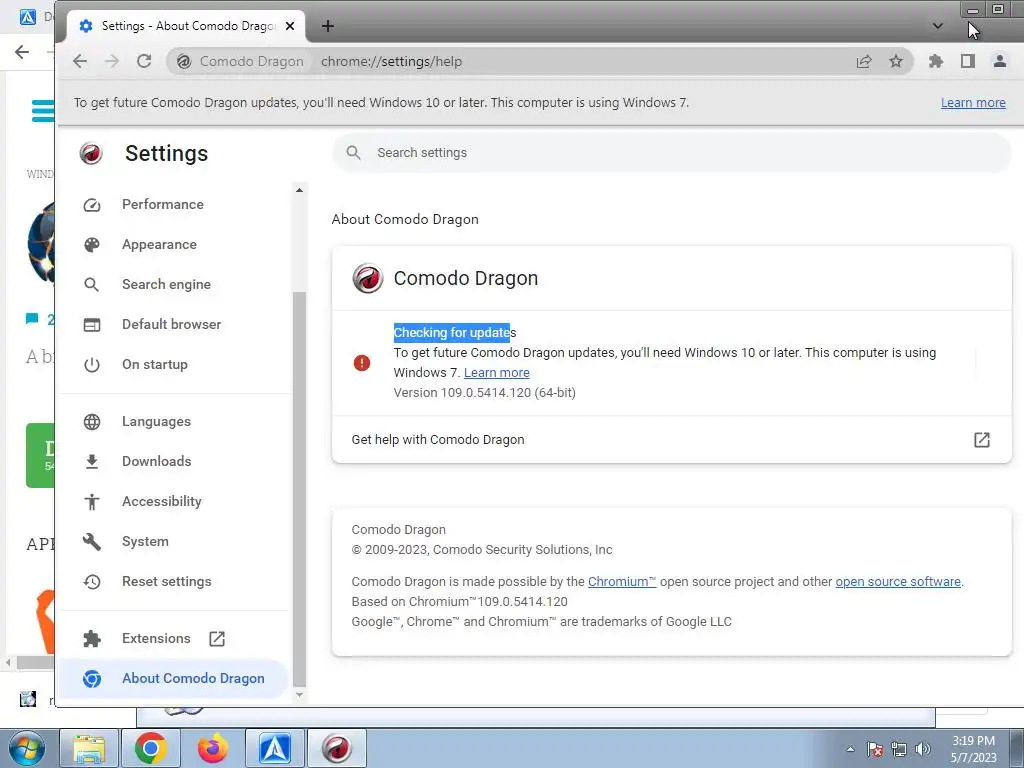This screenshot has width=1024, height=768.
Task: Open Get help with Comodo Dragon
Action: (671, 440)
